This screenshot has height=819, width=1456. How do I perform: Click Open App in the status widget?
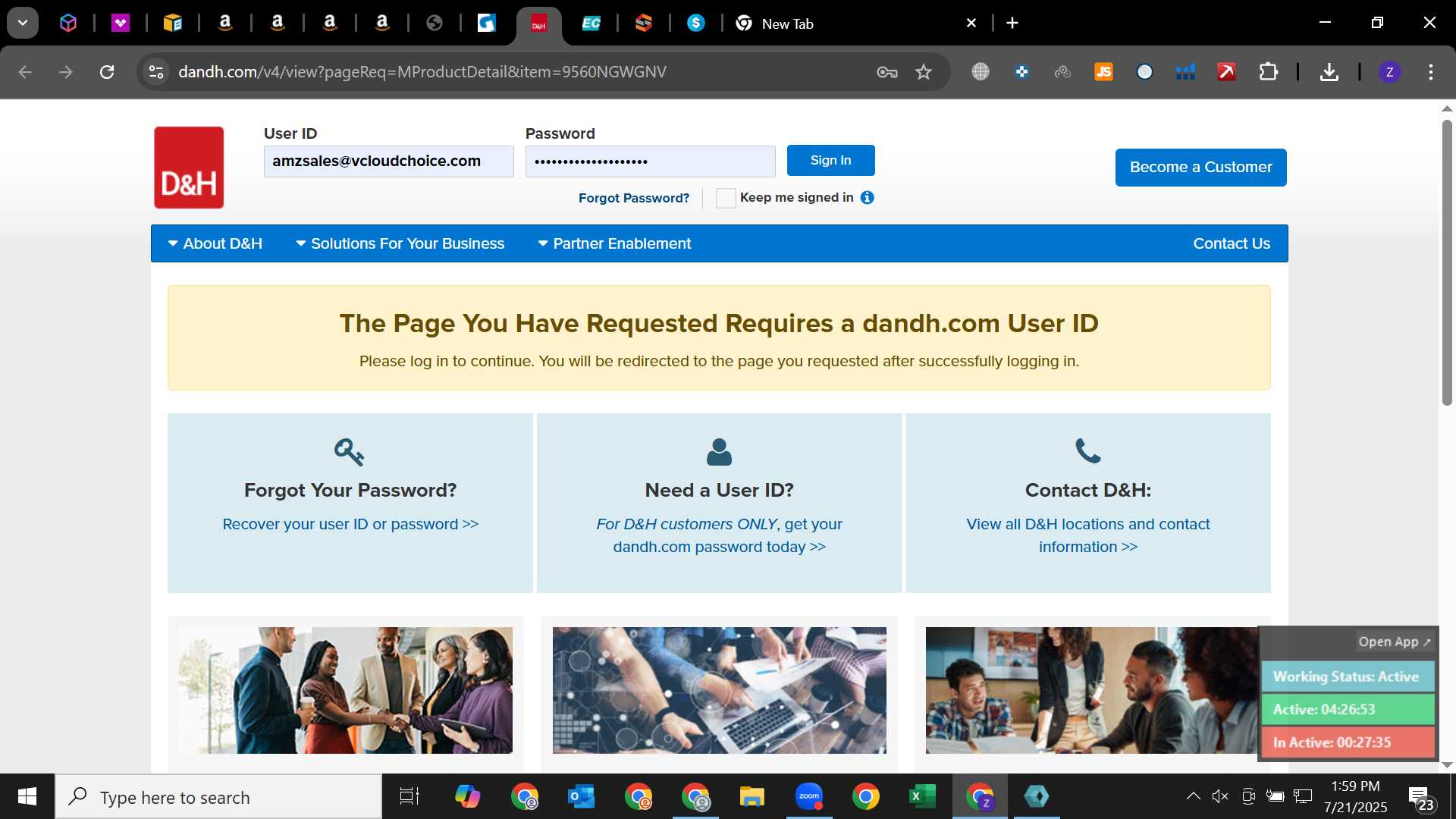pos(1394,642)
